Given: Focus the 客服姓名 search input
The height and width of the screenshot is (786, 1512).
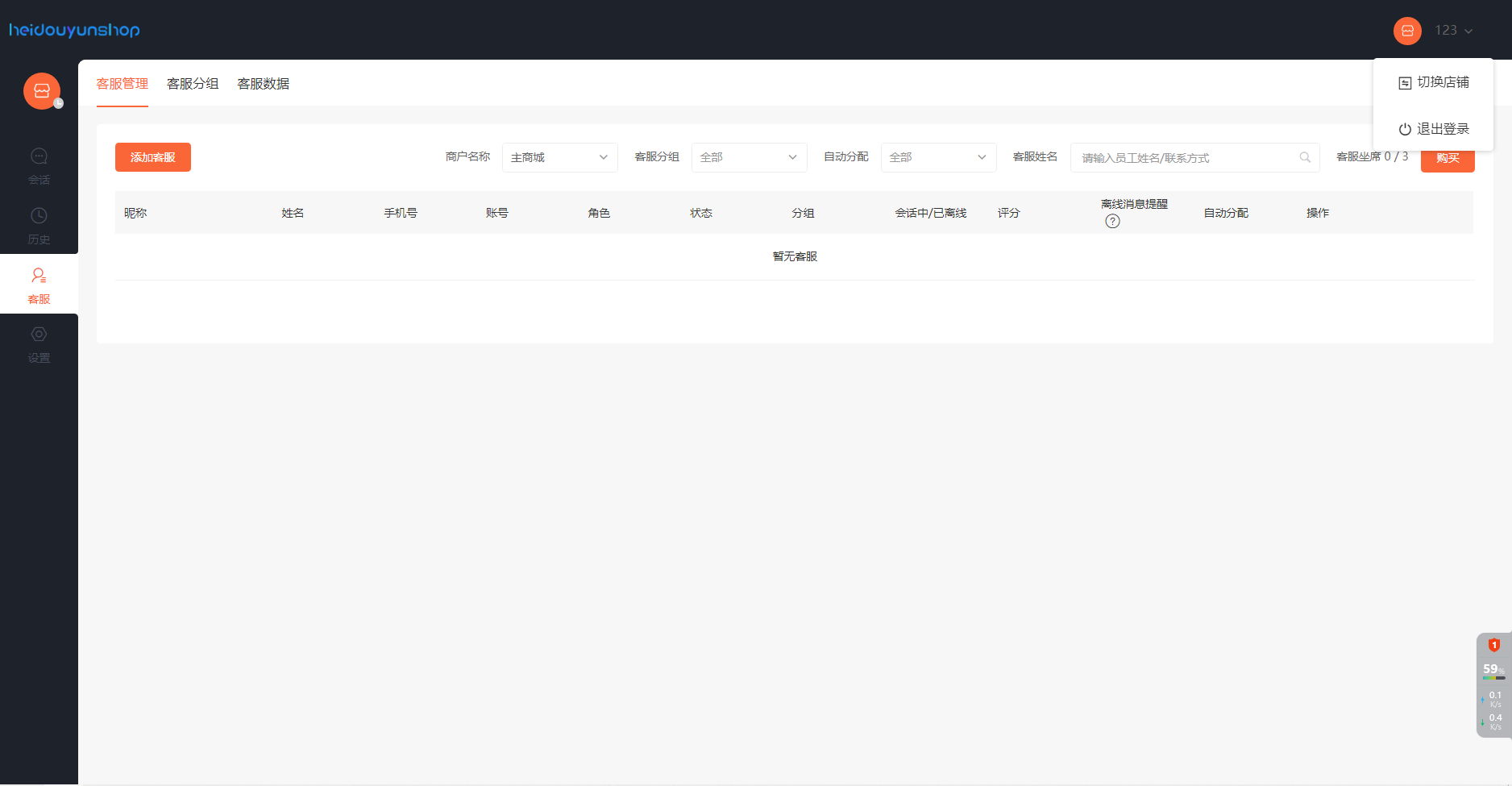Looking at the screenshot, I should tap(1194, 158).
